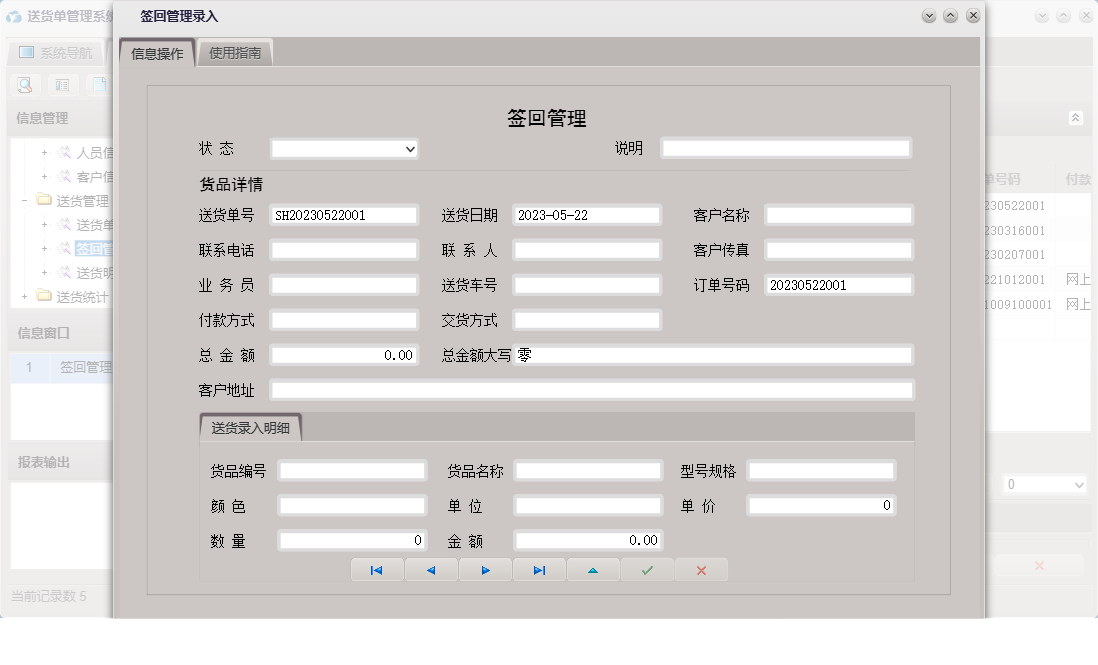Click the report preview toolbar icon

pyautogui.click(x=62, y=85)
